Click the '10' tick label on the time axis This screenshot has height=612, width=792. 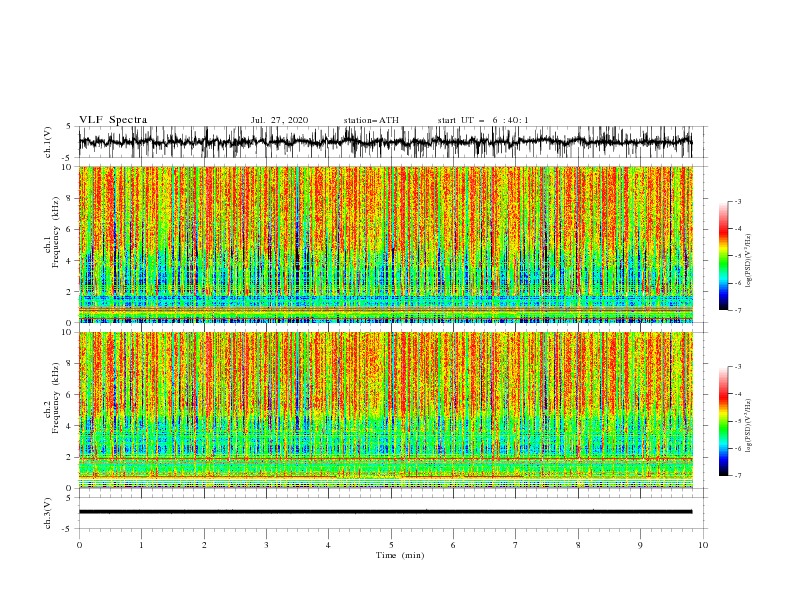(x=703, y=545)
